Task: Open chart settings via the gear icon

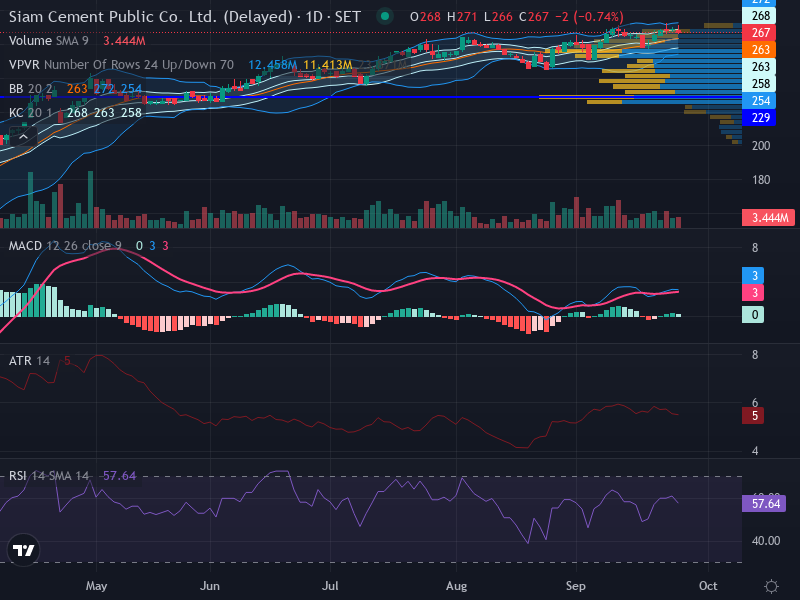Action: pos(771,586)
